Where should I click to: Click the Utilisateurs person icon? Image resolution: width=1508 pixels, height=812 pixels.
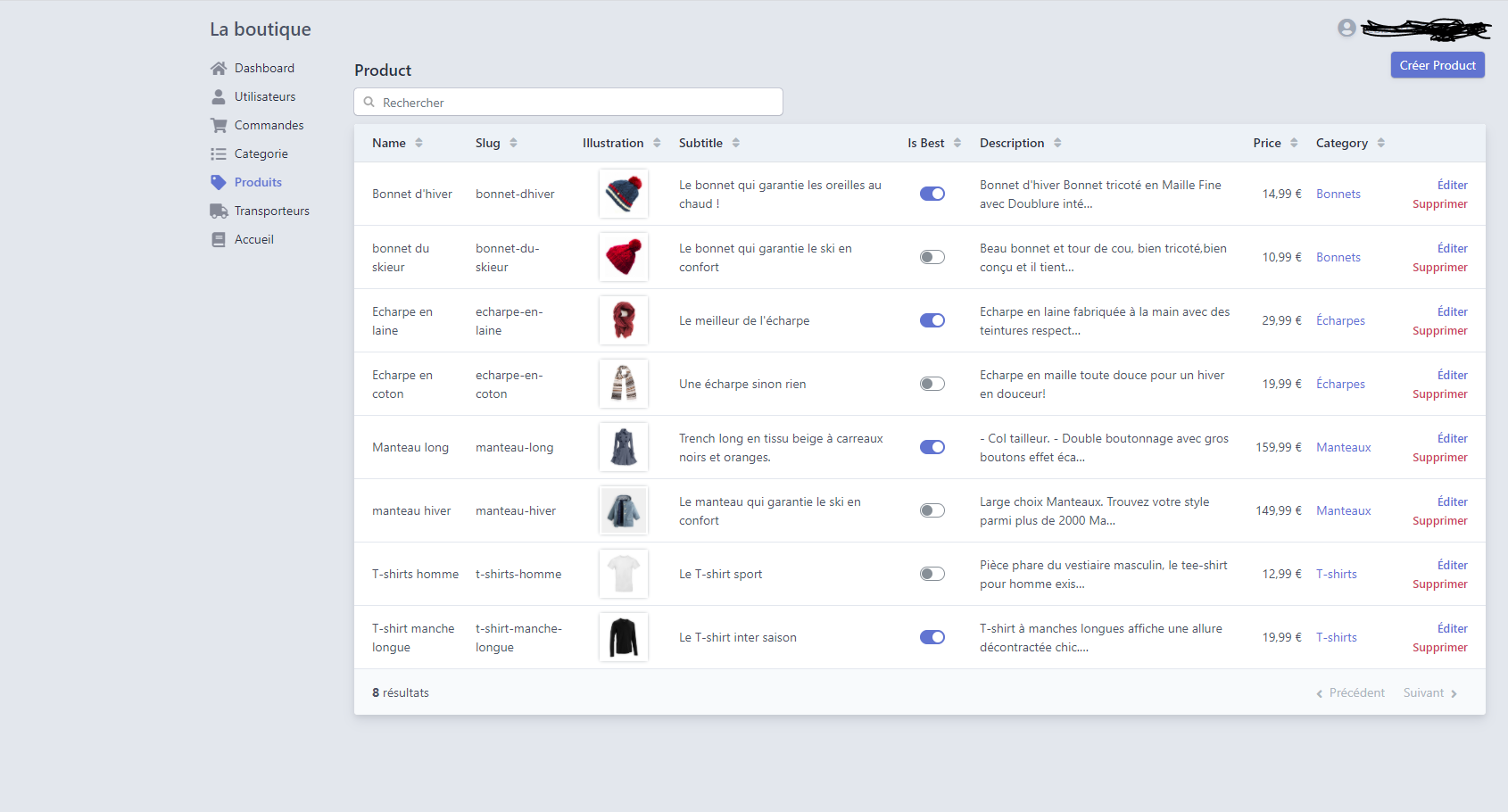[219, 97]
